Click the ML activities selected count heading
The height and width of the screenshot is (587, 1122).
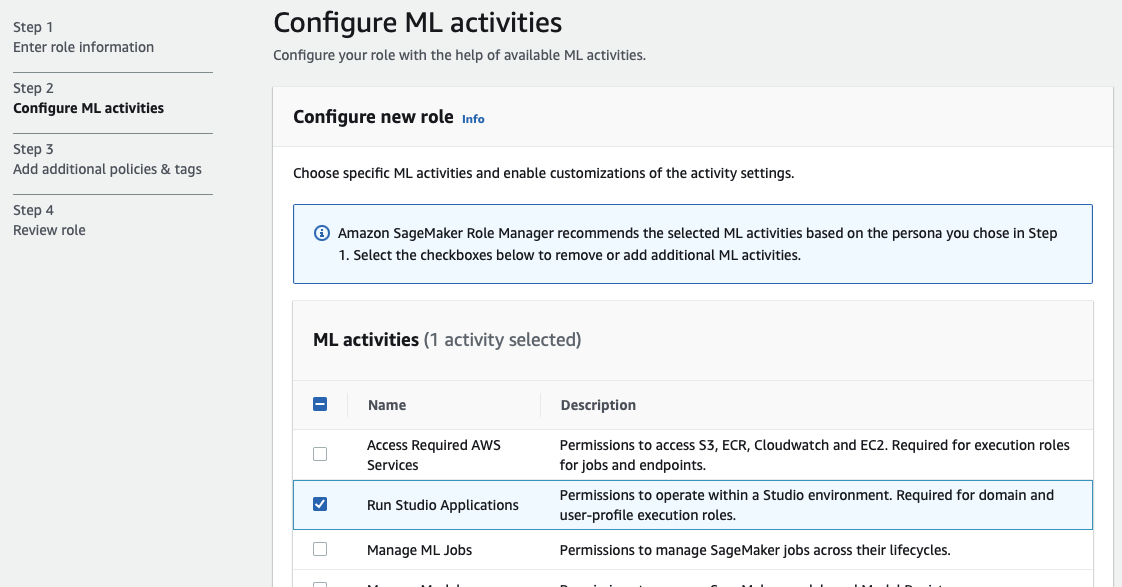[447, 340]
